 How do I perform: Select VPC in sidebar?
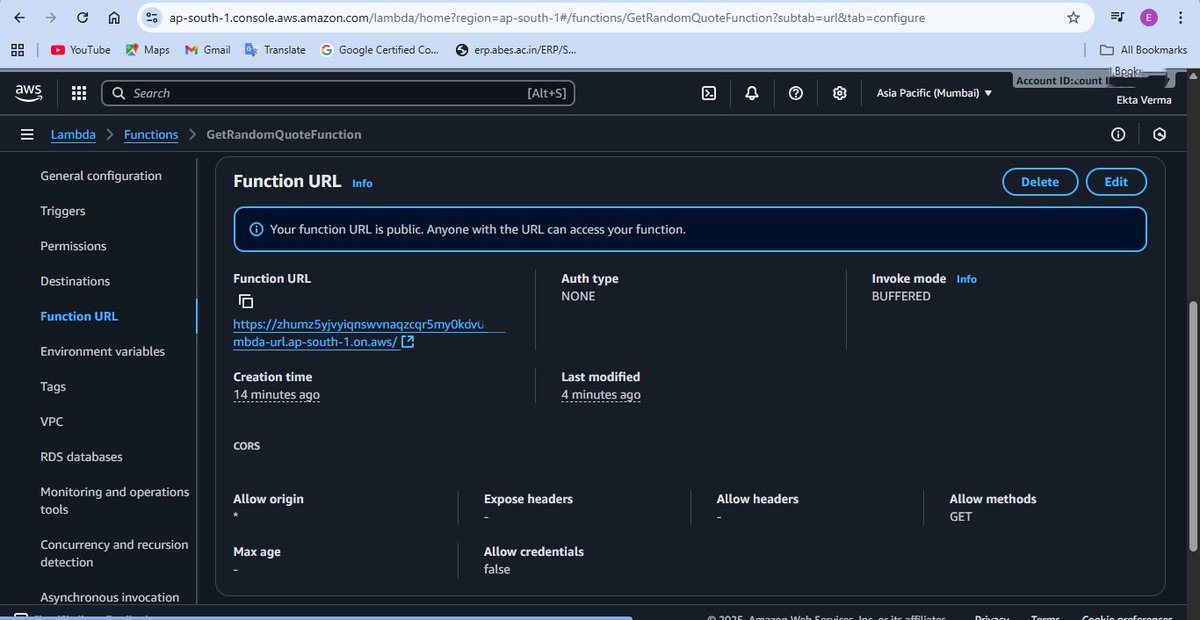click(x=52, y=421)
